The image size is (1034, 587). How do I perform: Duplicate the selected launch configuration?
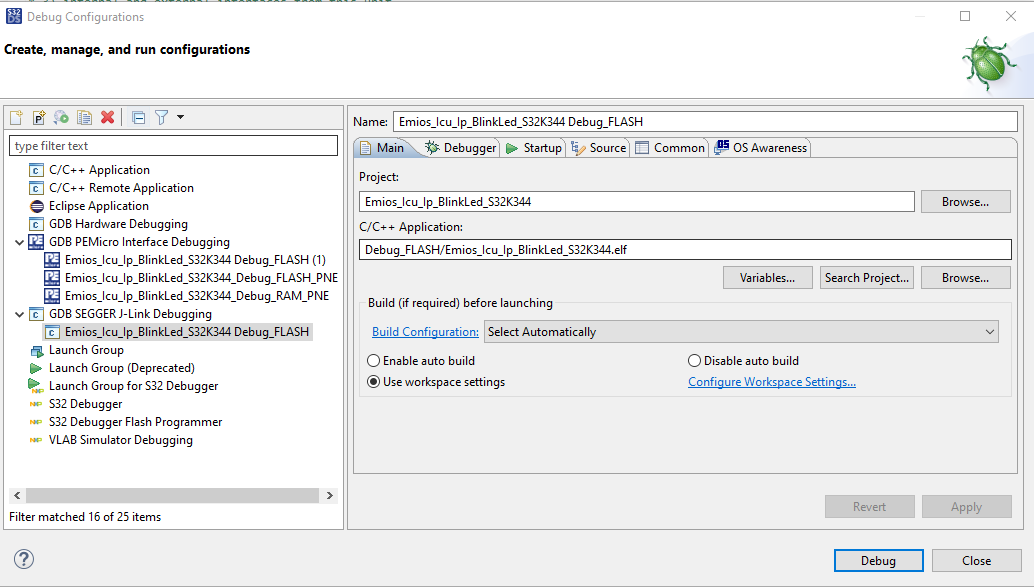coord(84,117)
